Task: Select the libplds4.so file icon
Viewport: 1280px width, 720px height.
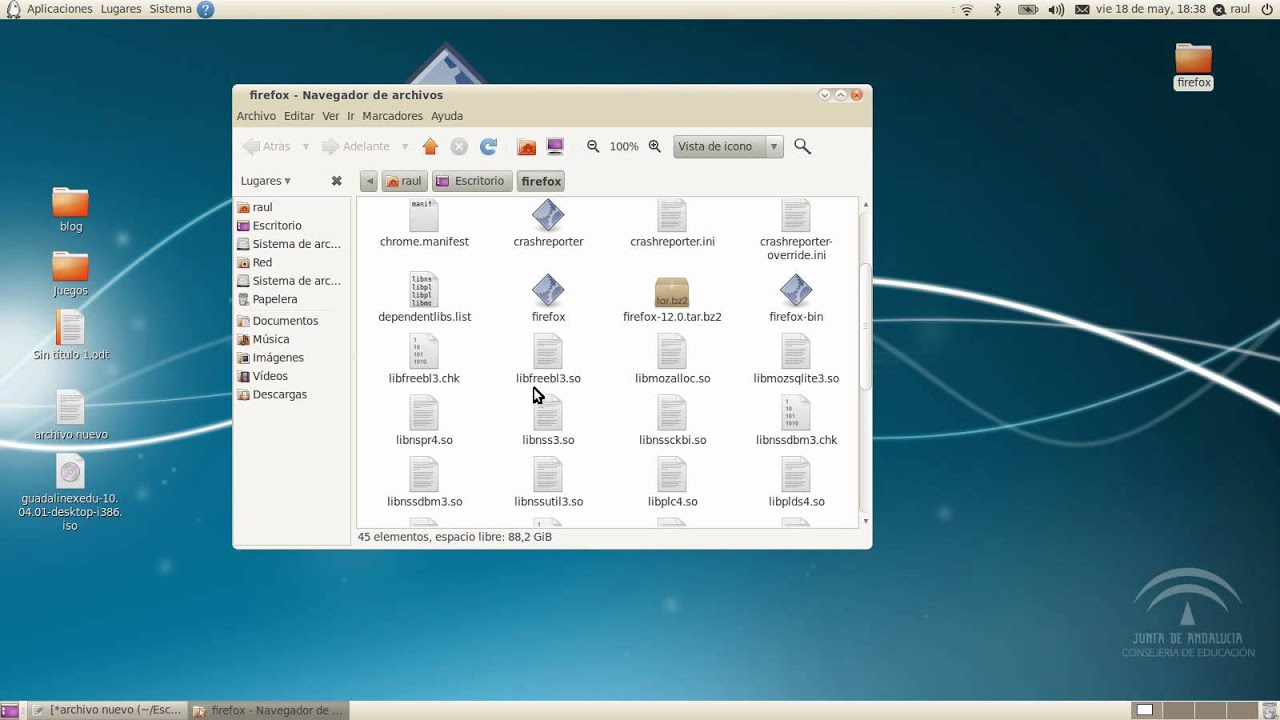Action: pos(796,475)
